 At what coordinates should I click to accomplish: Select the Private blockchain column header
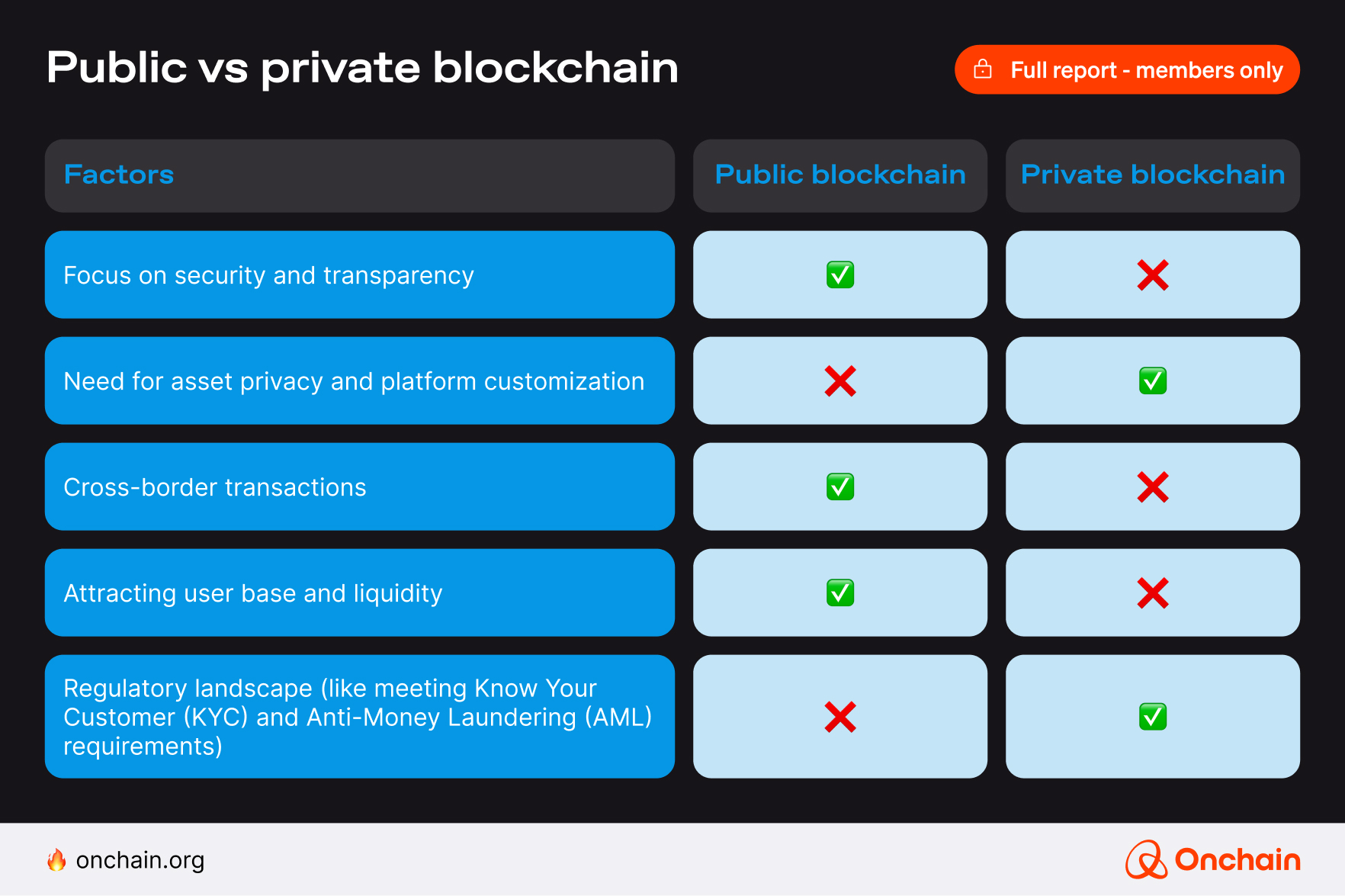click(x=1152, y=175)
